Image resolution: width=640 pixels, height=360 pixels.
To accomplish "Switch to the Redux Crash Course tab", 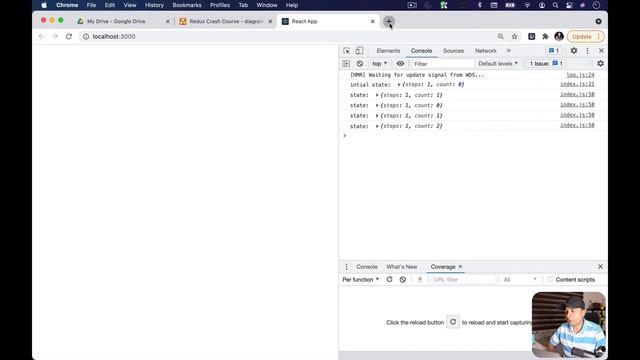I will tap(224, 21).
